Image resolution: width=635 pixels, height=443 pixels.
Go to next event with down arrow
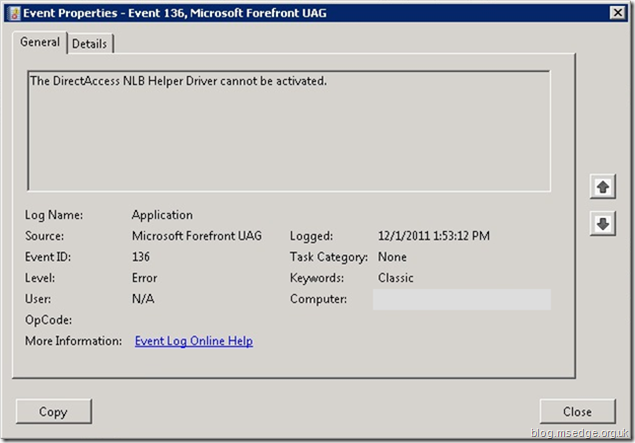pyautogui.click(x=603, y=224)
